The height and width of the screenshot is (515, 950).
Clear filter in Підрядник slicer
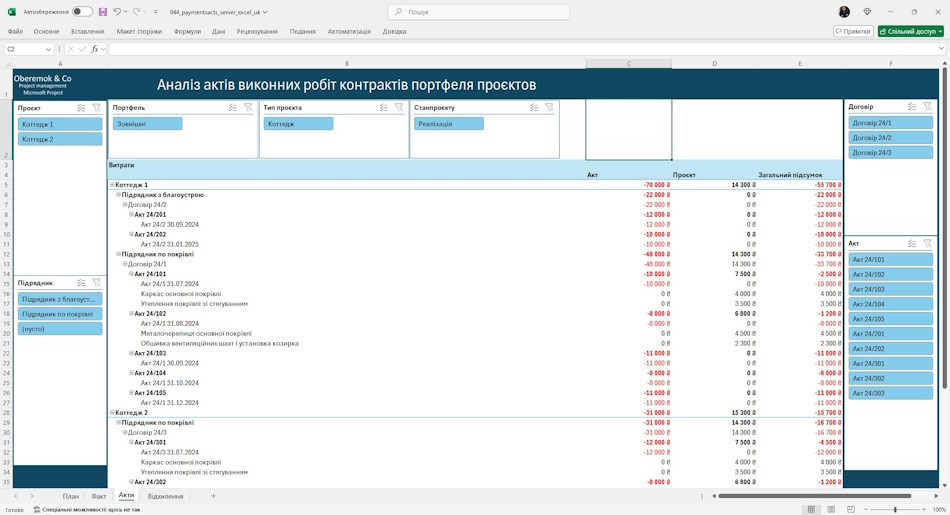tap(96, 282)
